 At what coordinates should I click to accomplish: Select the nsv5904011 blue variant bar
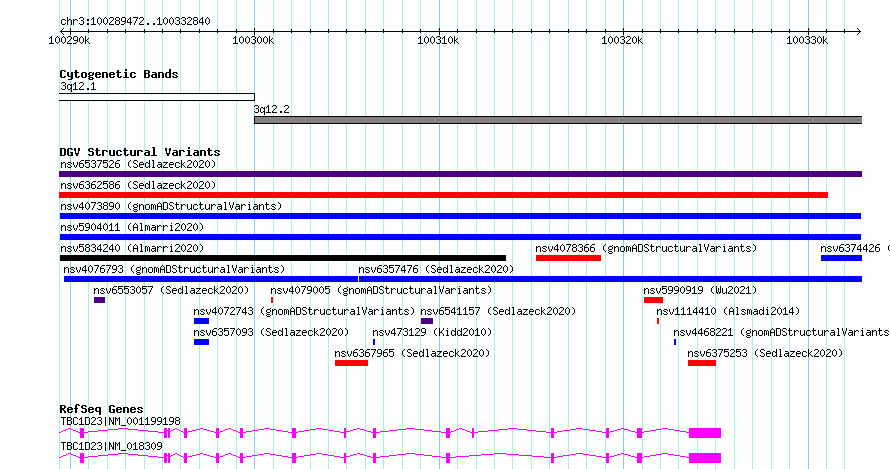(x=460, y=237)
